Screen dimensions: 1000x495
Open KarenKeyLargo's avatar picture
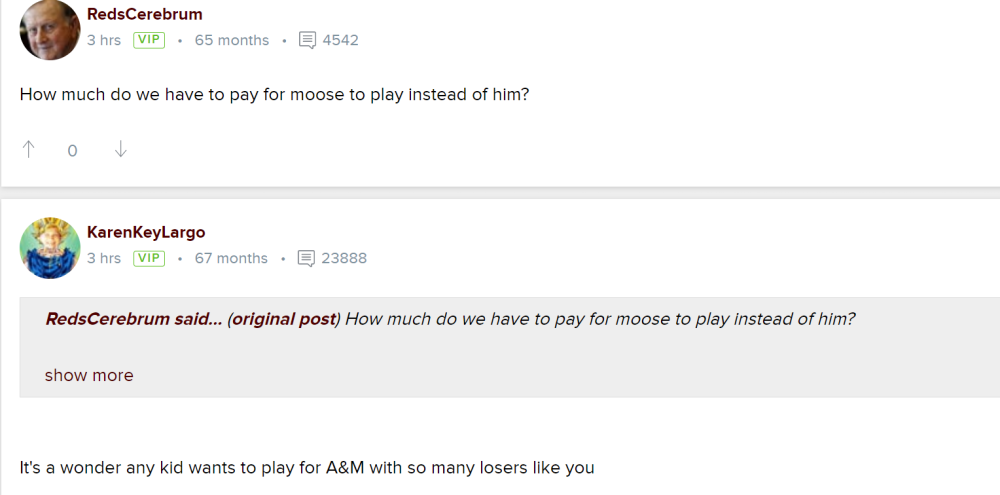(x=49, y=247)
